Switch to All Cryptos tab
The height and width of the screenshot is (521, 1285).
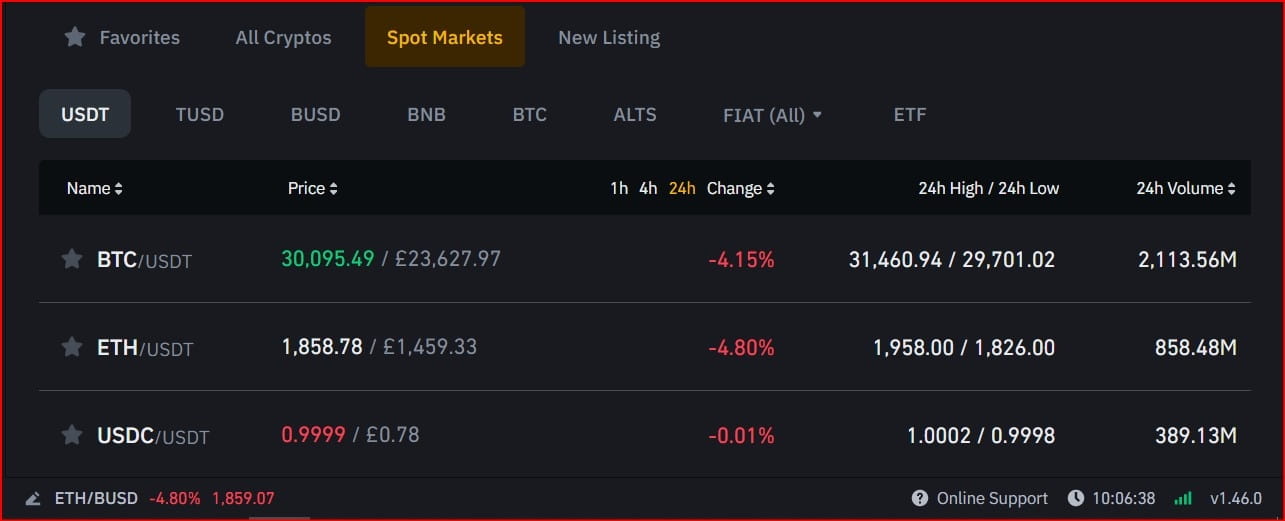point(283,38)
